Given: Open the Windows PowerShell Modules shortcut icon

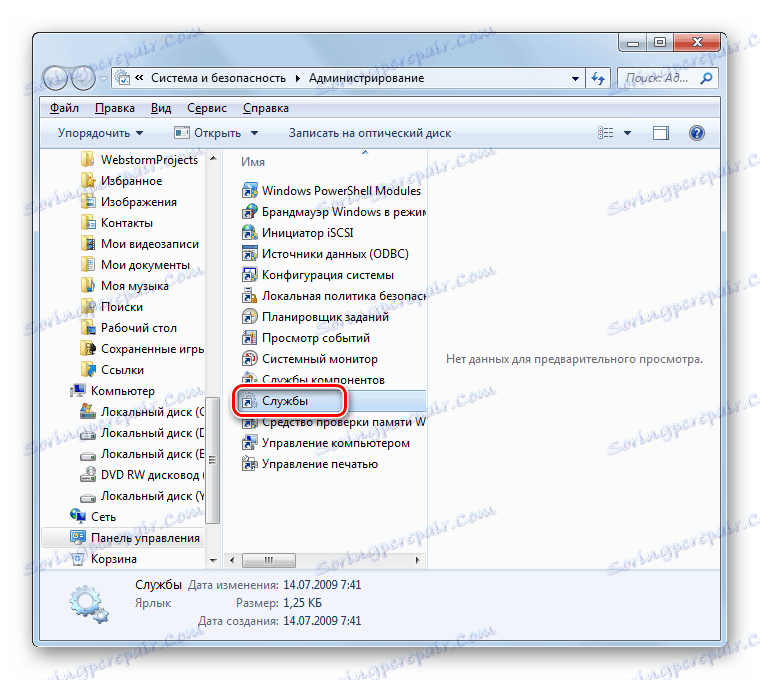Looking at the screenshot, I should point(250,190).
